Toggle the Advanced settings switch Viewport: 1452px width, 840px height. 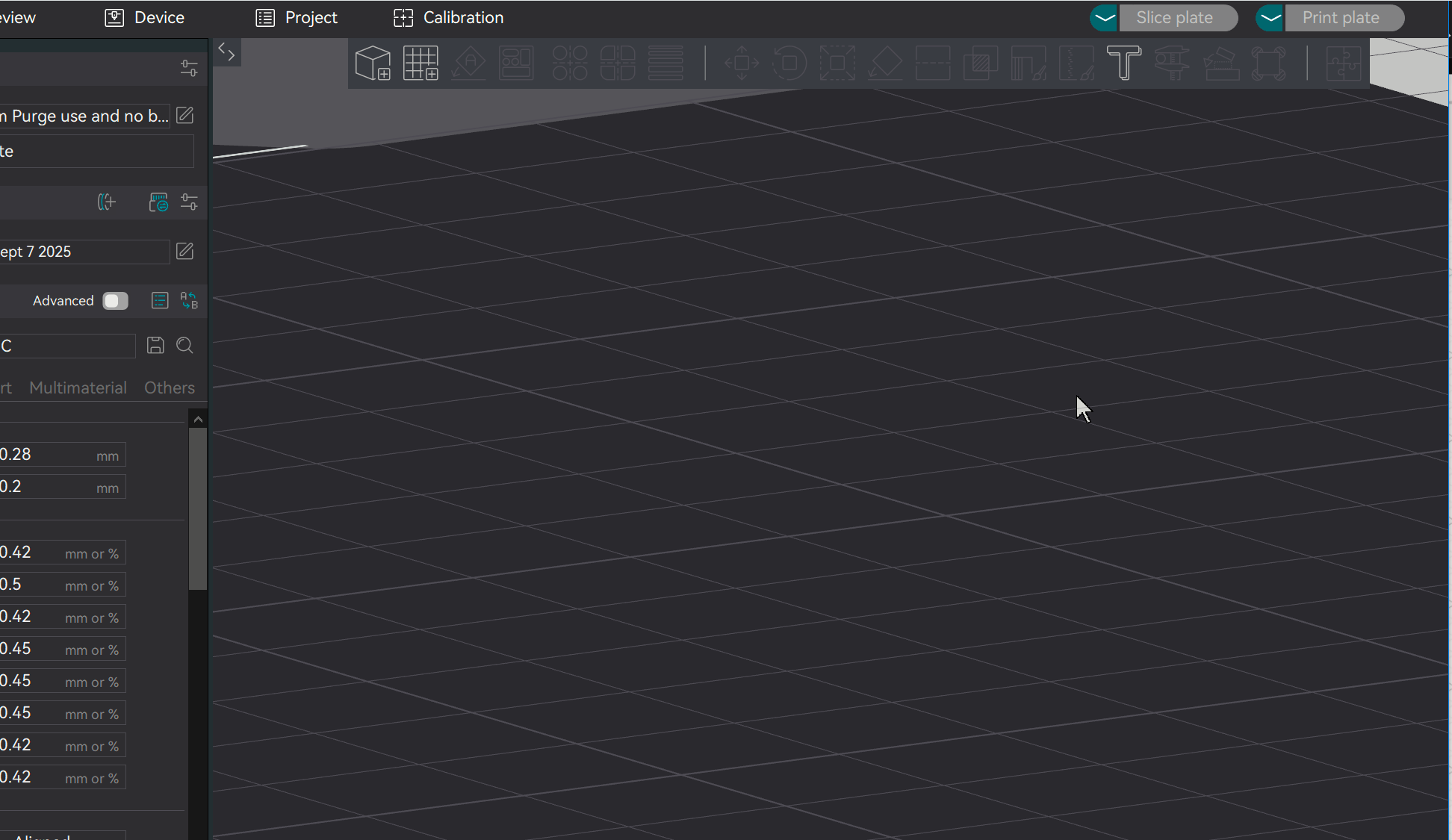click(115, 300)
